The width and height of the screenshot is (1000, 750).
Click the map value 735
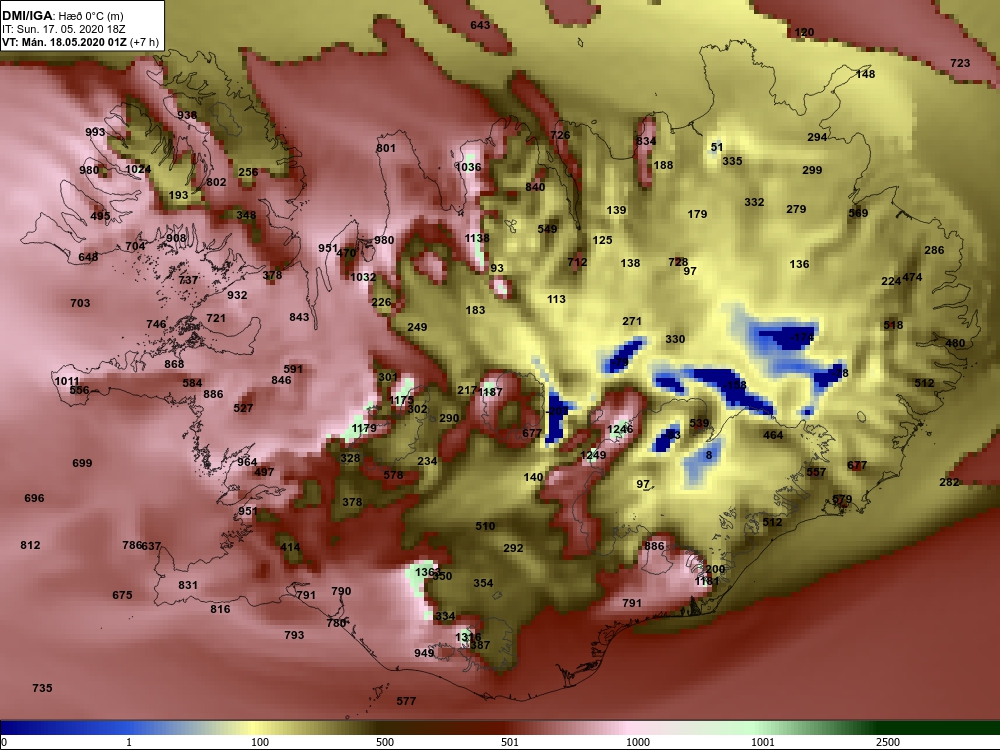tap(42, 688)
